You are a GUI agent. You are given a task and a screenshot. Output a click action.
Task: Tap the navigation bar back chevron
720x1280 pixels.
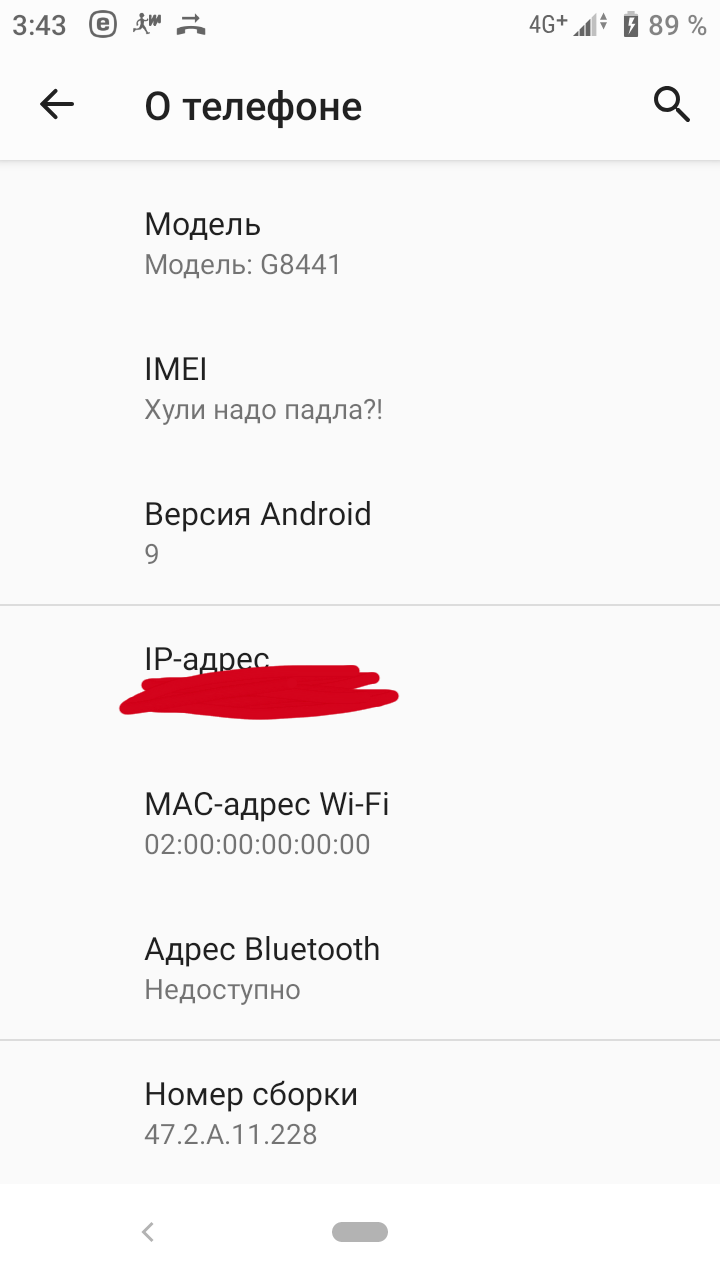point(148,1232)
